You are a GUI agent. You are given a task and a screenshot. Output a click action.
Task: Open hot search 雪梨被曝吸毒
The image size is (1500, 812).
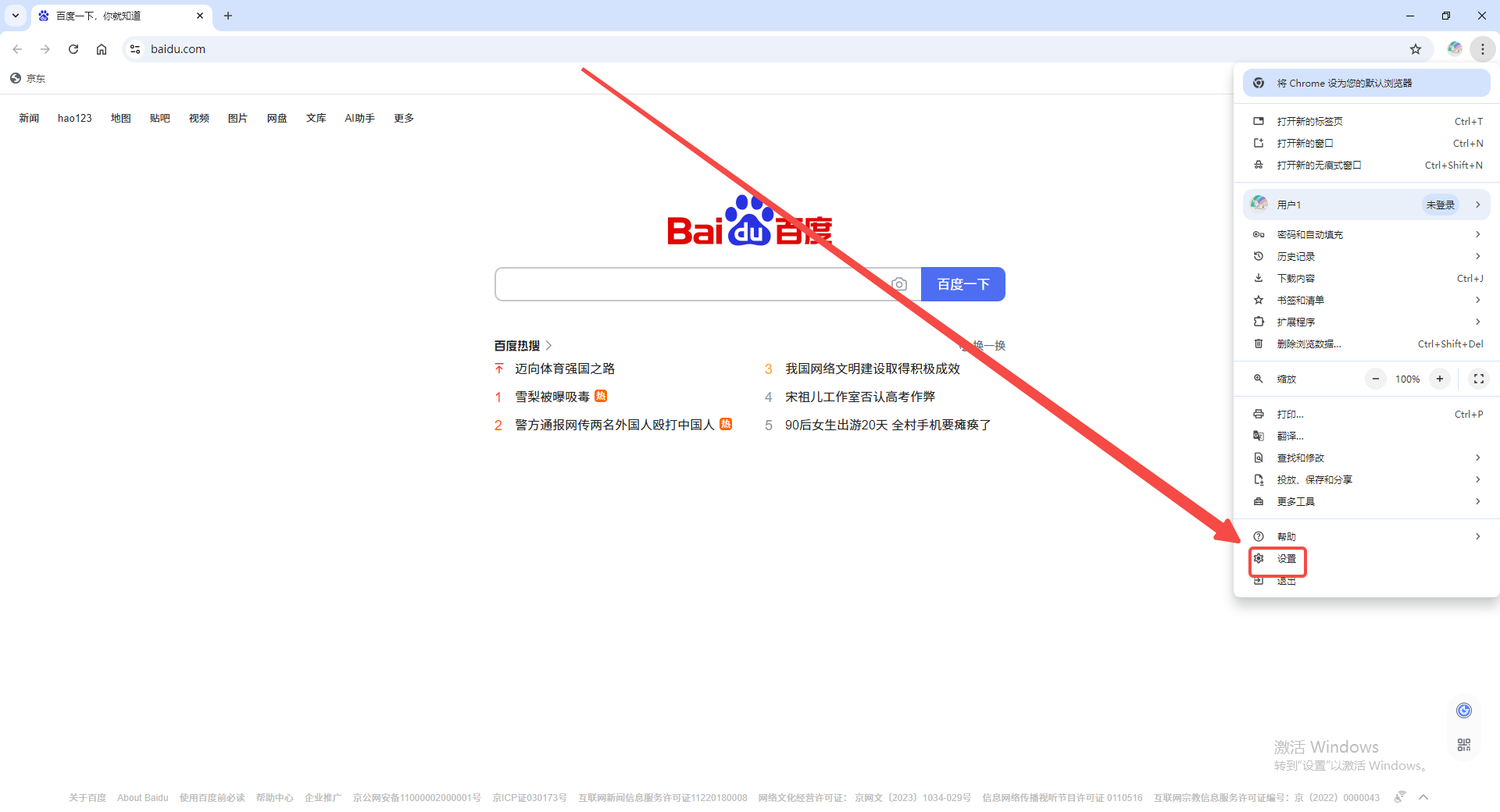pos(552,397)
